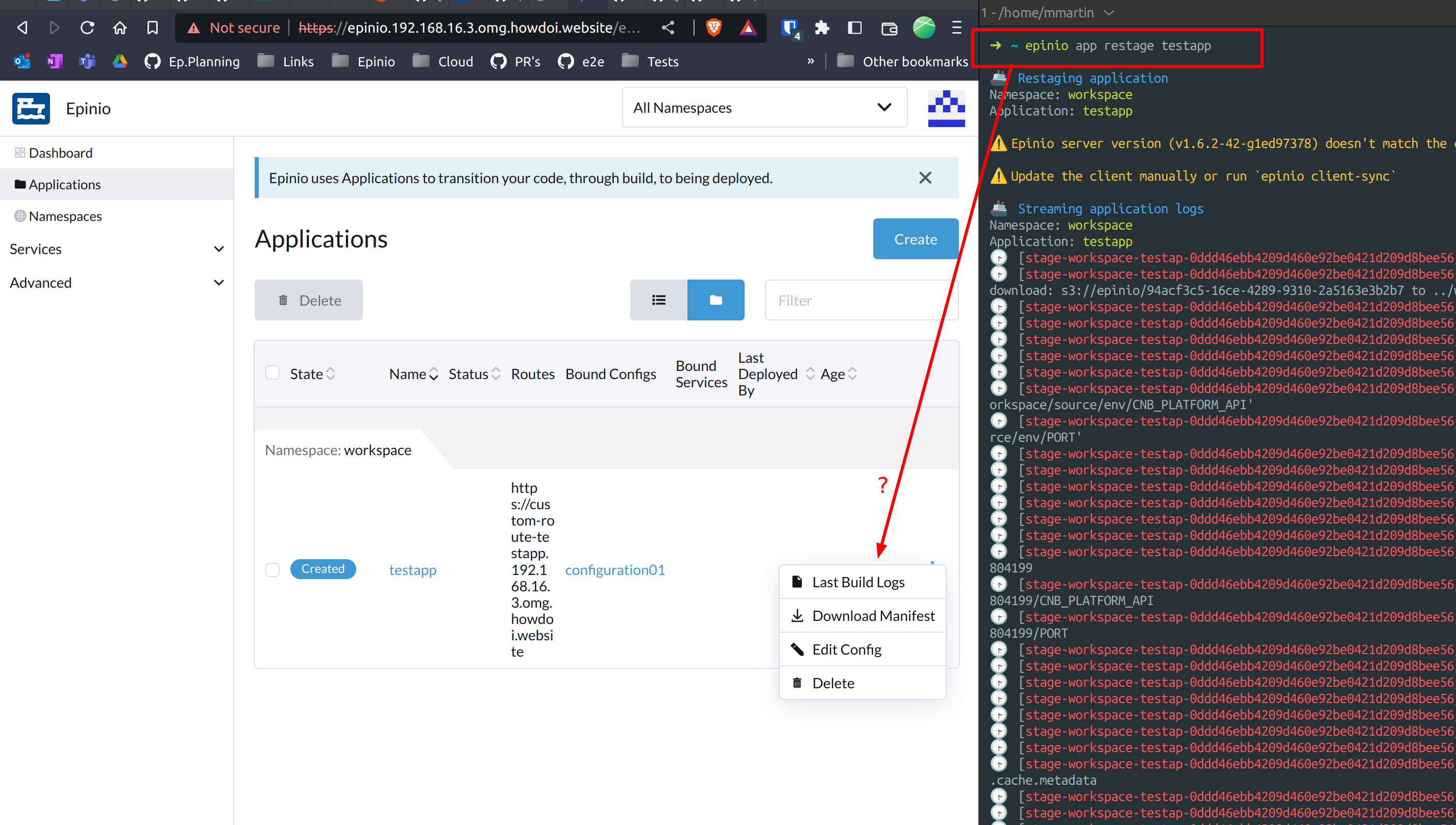Open the browser extensions puzzle icon
Viewport: 1456px width, 825px height.
pos(822,27)
